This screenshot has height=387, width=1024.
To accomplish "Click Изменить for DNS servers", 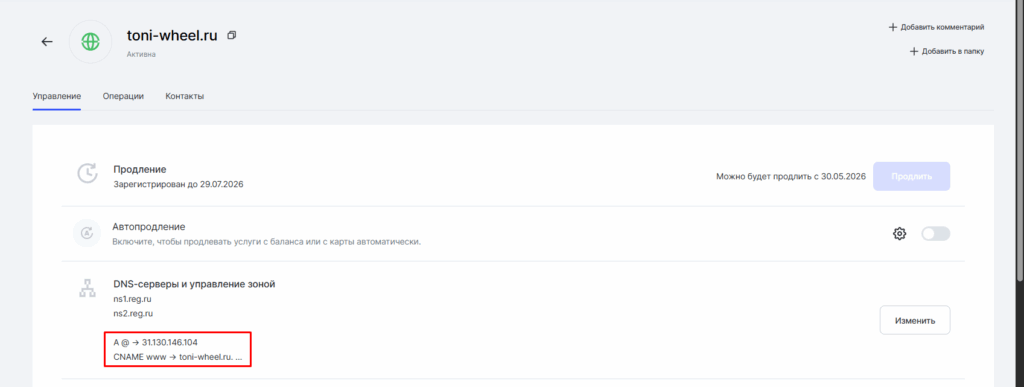I will point(914,320).
